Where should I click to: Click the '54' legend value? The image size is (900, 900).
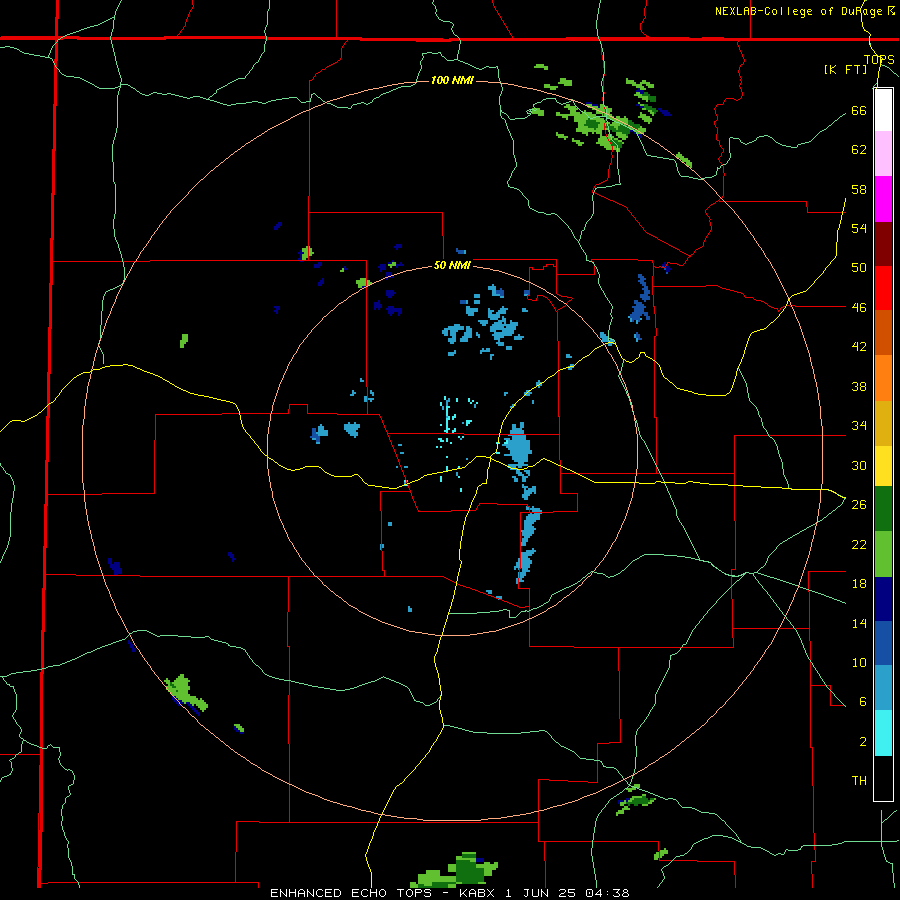click(859, 228)
